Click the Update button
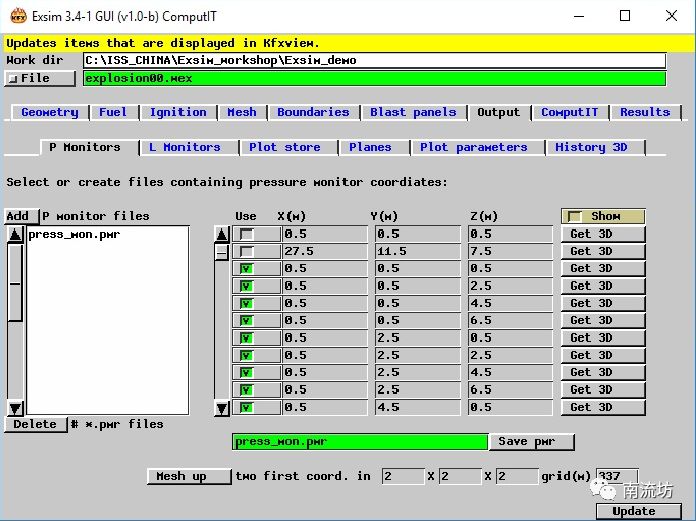The width and height of the screenshot is (696, 521). click(633, 511)
